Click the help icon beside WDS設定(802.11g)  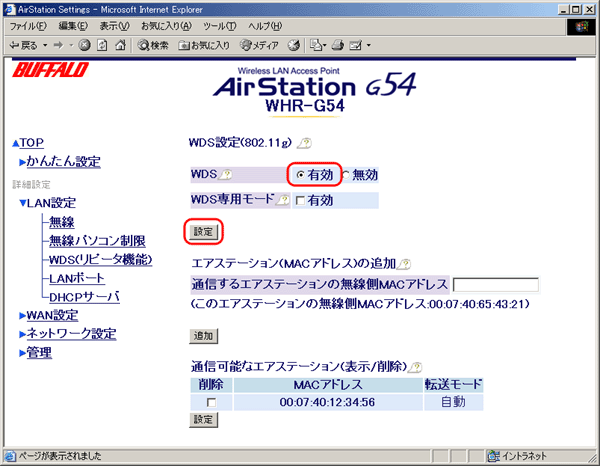click(305, 143)
